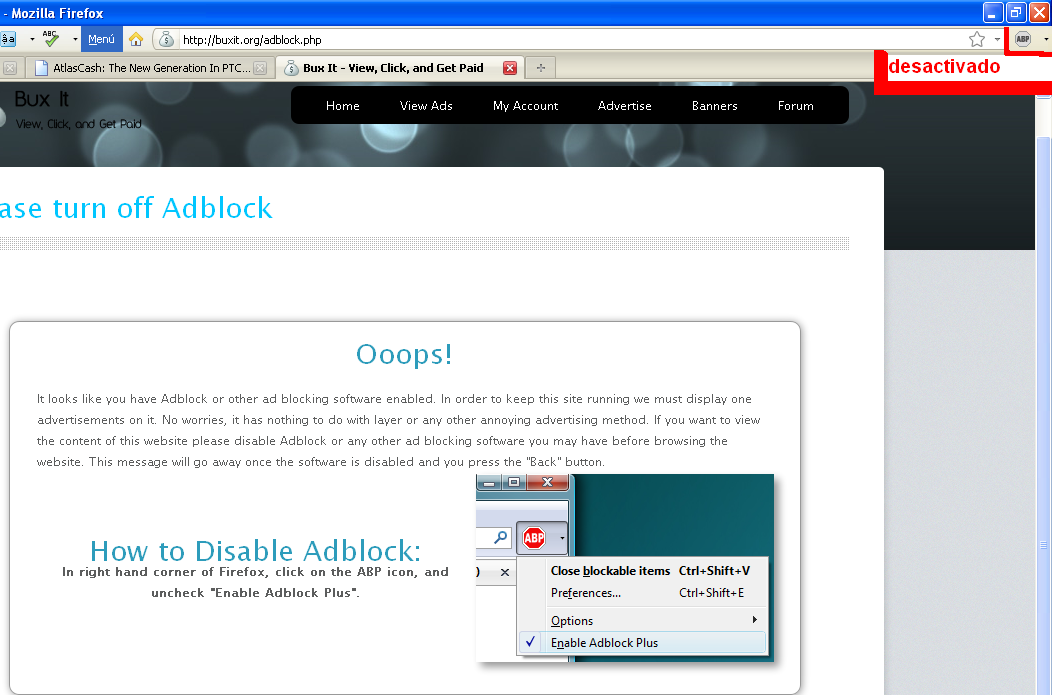Click the Adblock Plus ABP toolbar icon
The height and width of the screenshot is (695, 1052).
point(1022,40)
